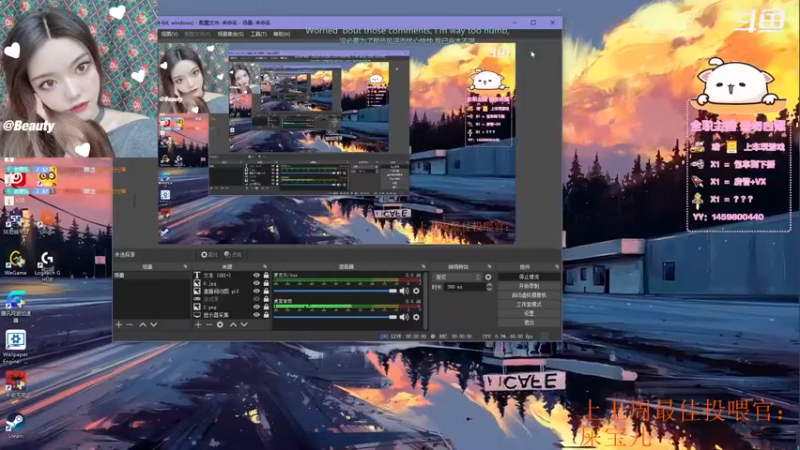Open the 工具(T) menu

[258, 34]
